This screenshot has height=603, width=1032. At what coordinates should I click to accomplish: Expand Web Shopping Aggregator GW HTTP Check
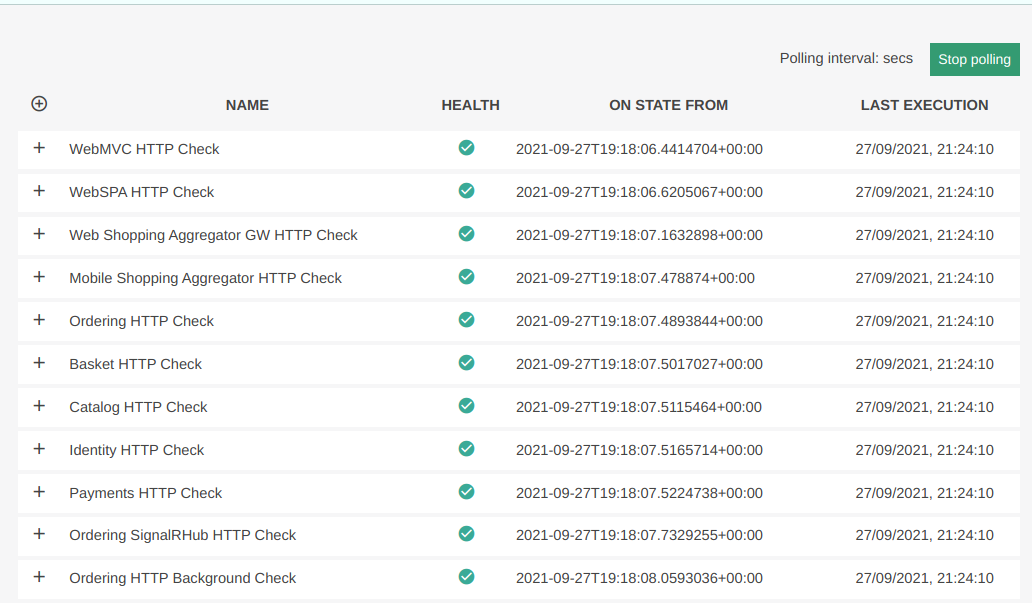tap(39, 234)
